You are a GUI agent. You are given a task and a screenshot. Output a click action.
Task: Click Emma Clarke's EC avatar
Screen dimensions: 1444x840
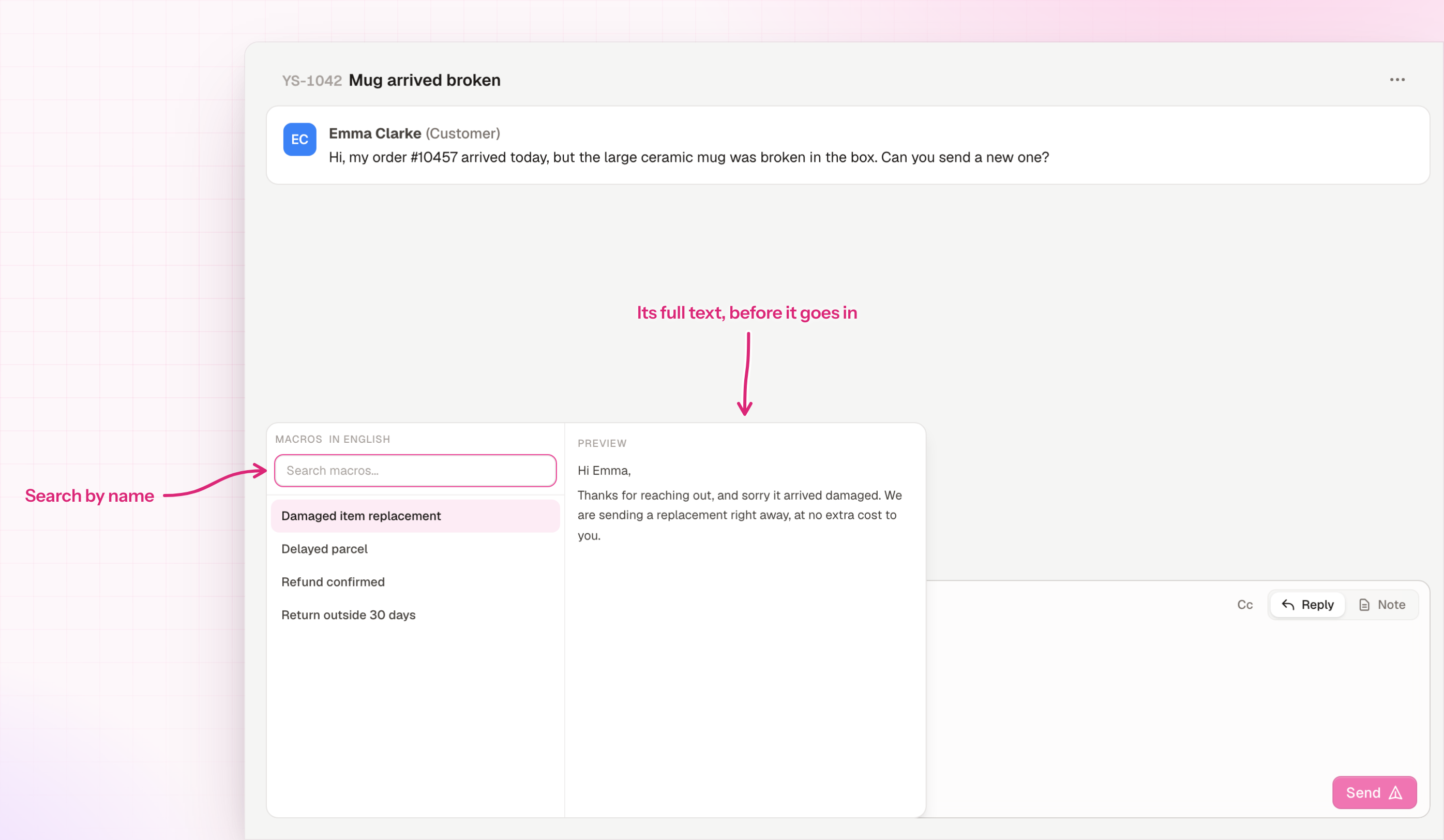point(299,139)
